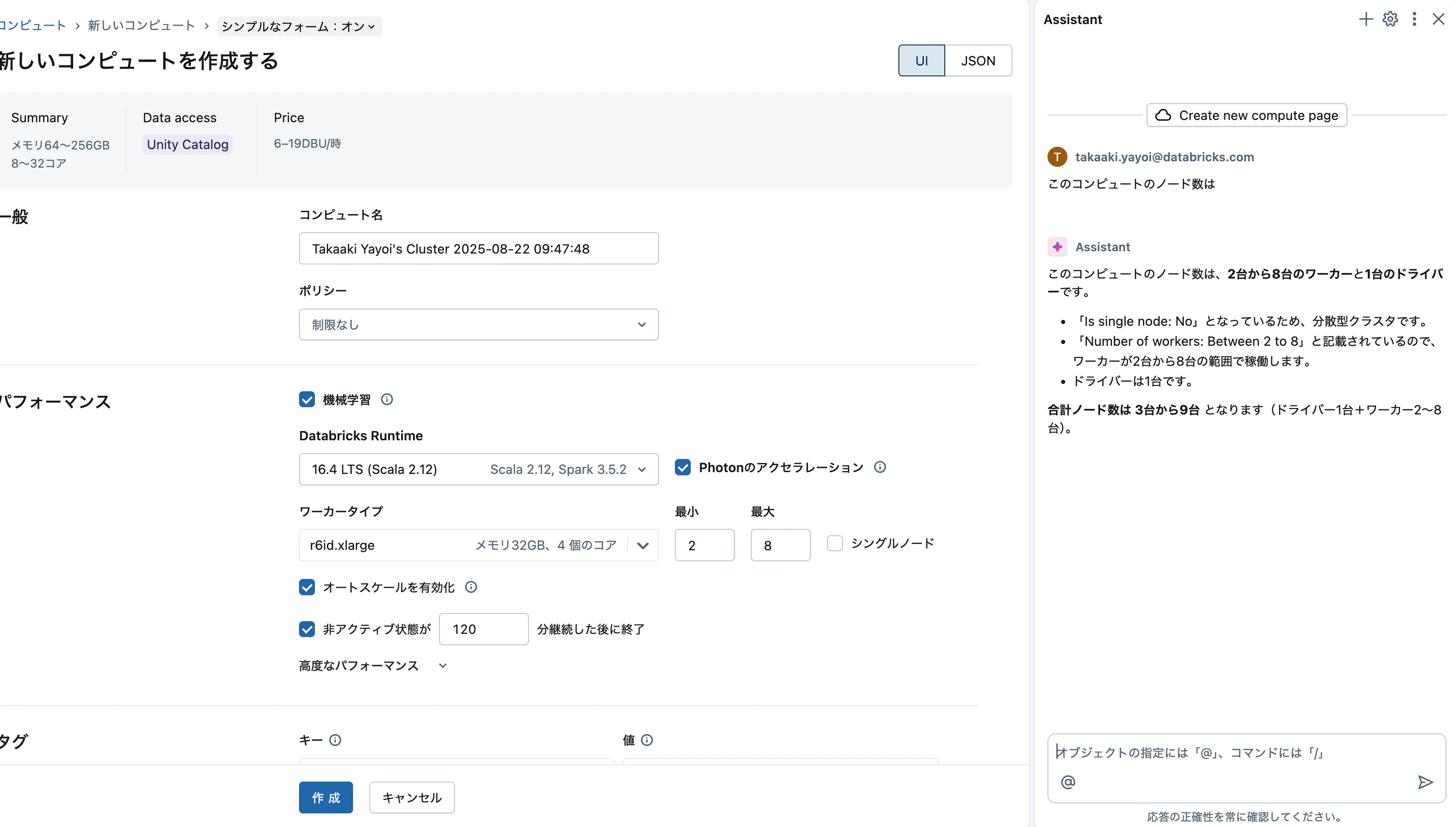Toggle the 機械学習 checkbox

[307, 399]
